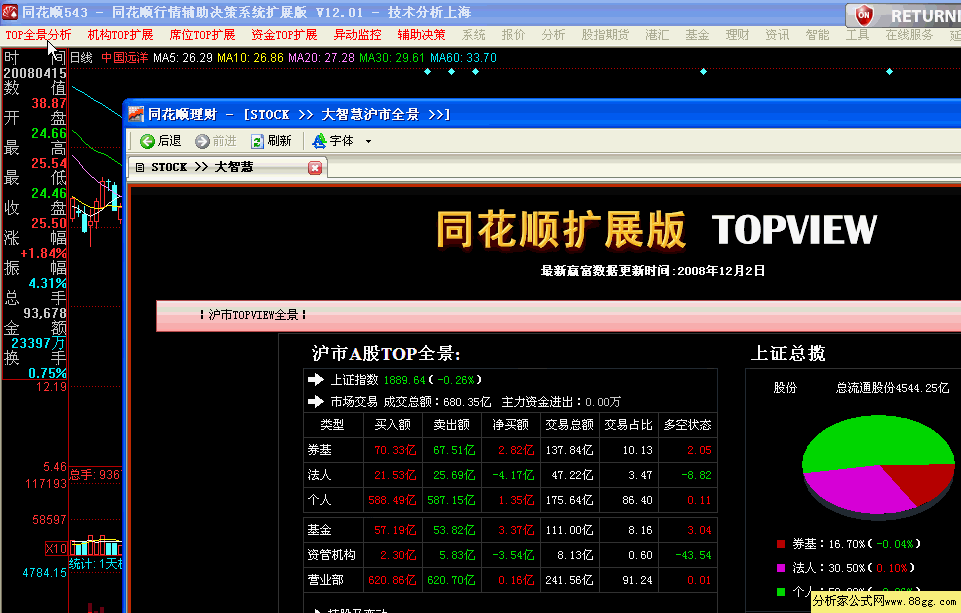Click the 券基 row label
Image resolution: width=961 pixels, height=613 pixels.
coord(319,450)
